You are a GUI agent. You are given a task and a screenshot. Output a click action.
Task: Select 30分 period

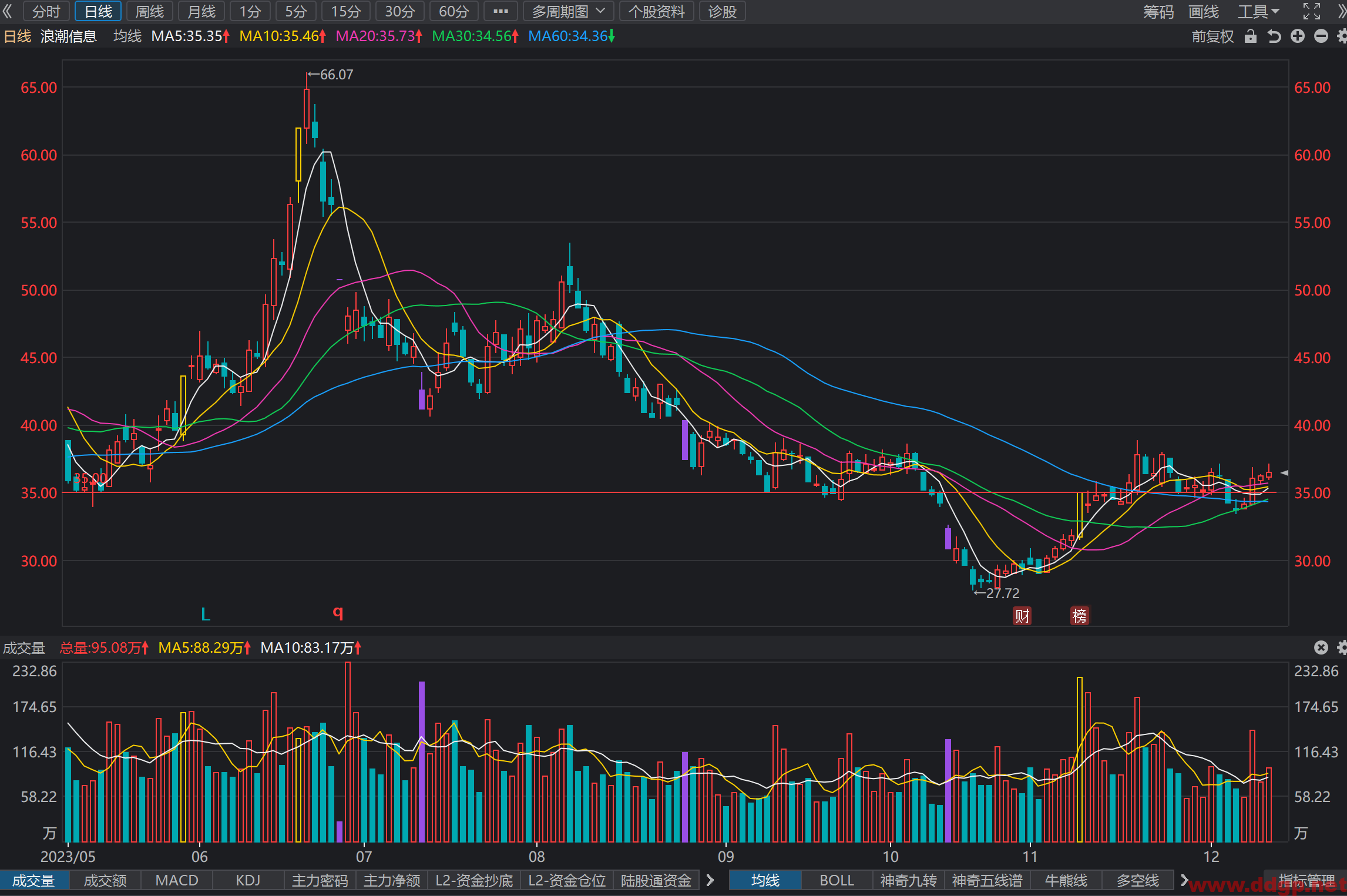[400, 11]
